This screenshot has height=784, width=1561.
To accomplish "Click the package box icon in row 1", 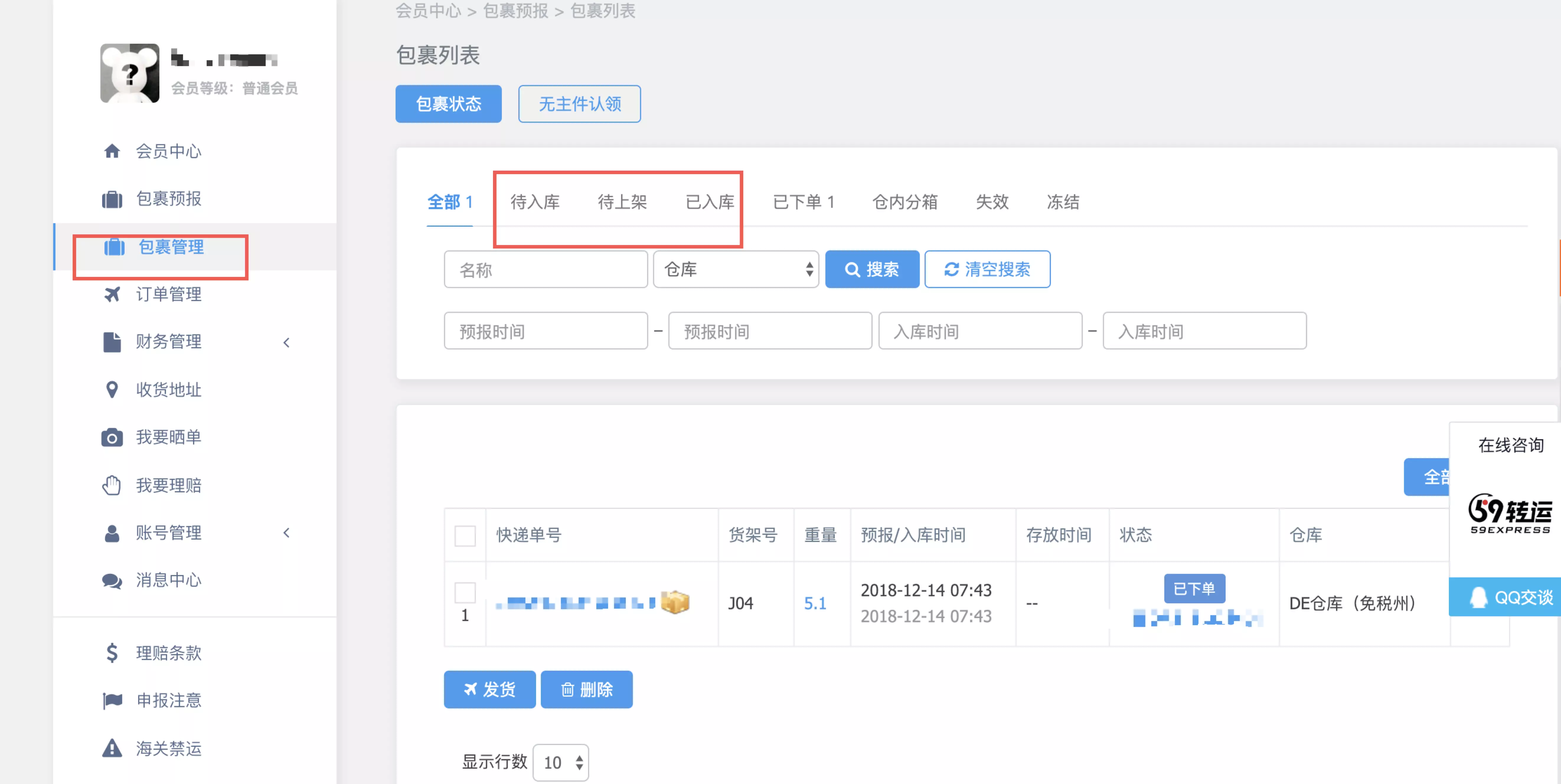I will 675,602.
